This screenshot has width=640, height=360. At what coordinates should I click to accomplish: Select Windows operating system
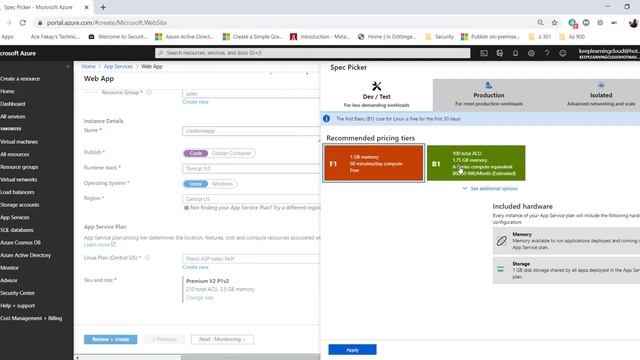click(222, 184)
